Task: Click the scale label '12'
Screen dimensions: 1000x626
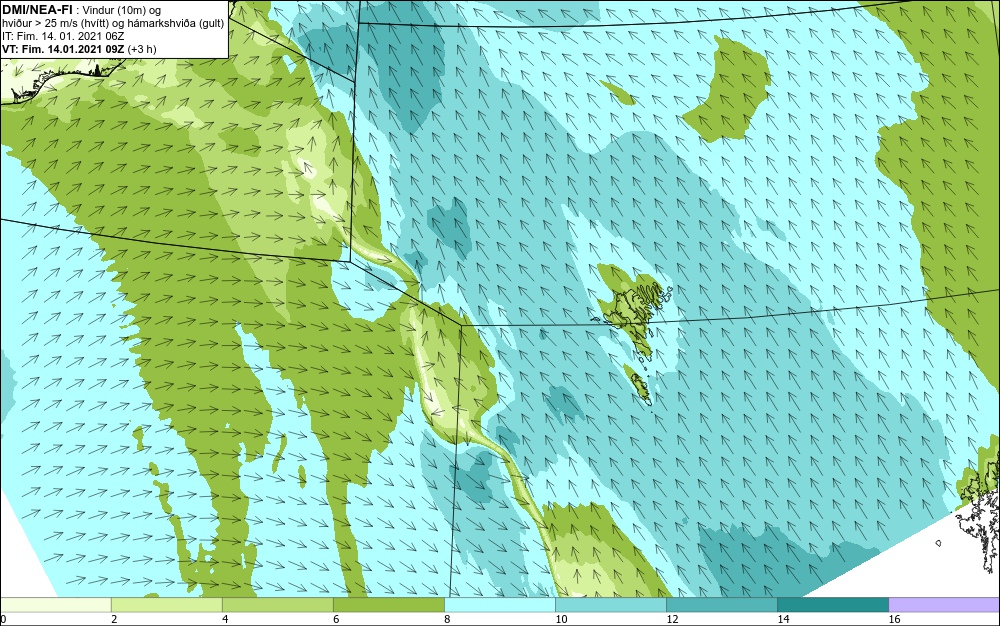Action: pos(672,619)
